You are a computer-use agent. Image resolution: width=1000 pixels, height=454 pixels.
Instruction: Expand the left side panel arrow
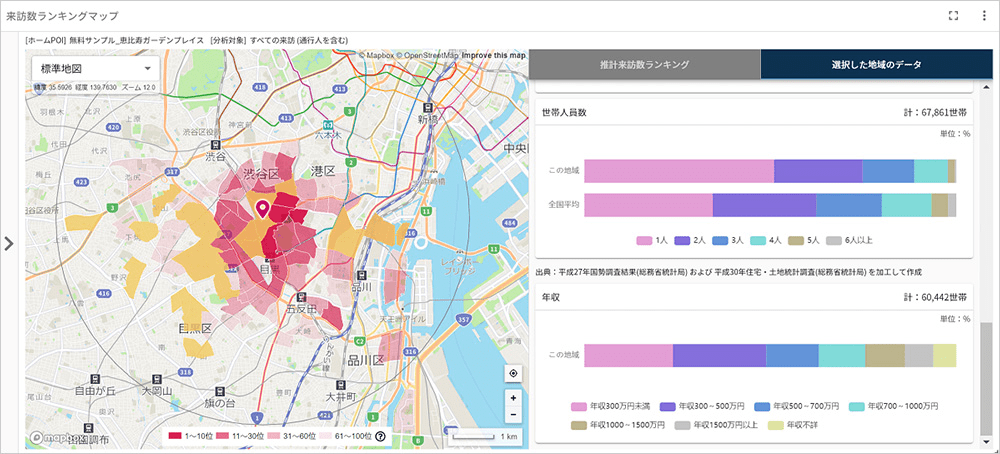point(9,244)
